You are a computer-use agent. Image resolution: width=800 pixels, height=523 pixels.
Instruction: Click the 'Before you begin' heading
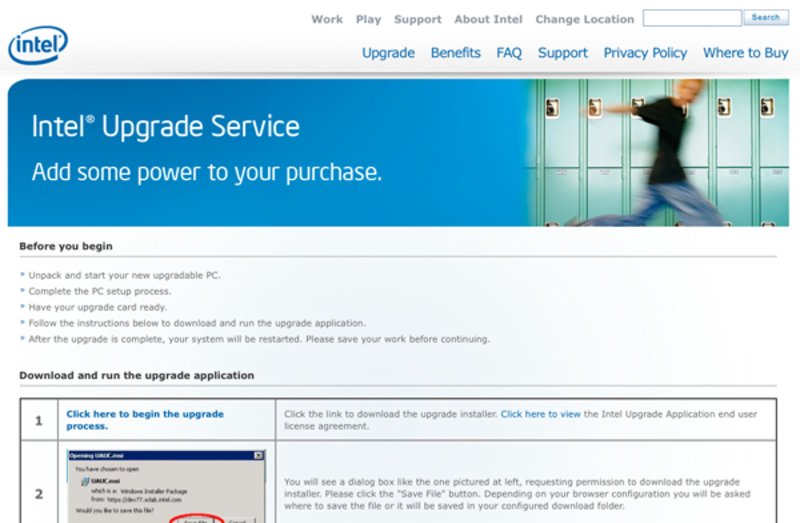(66, 246)
